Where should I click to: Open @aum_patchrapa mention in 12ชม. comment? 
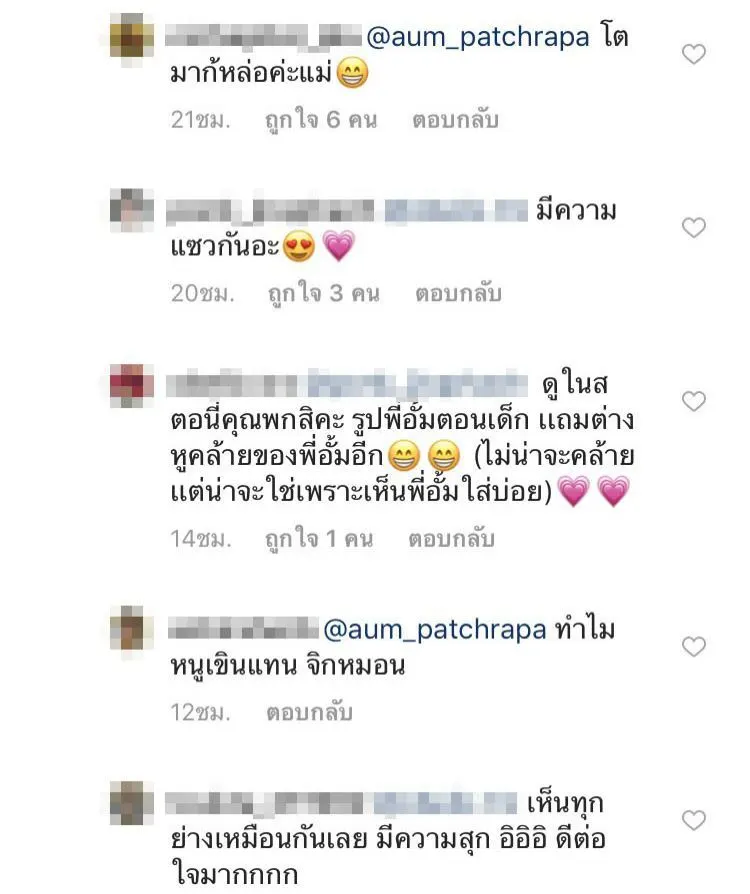[435, 630]
